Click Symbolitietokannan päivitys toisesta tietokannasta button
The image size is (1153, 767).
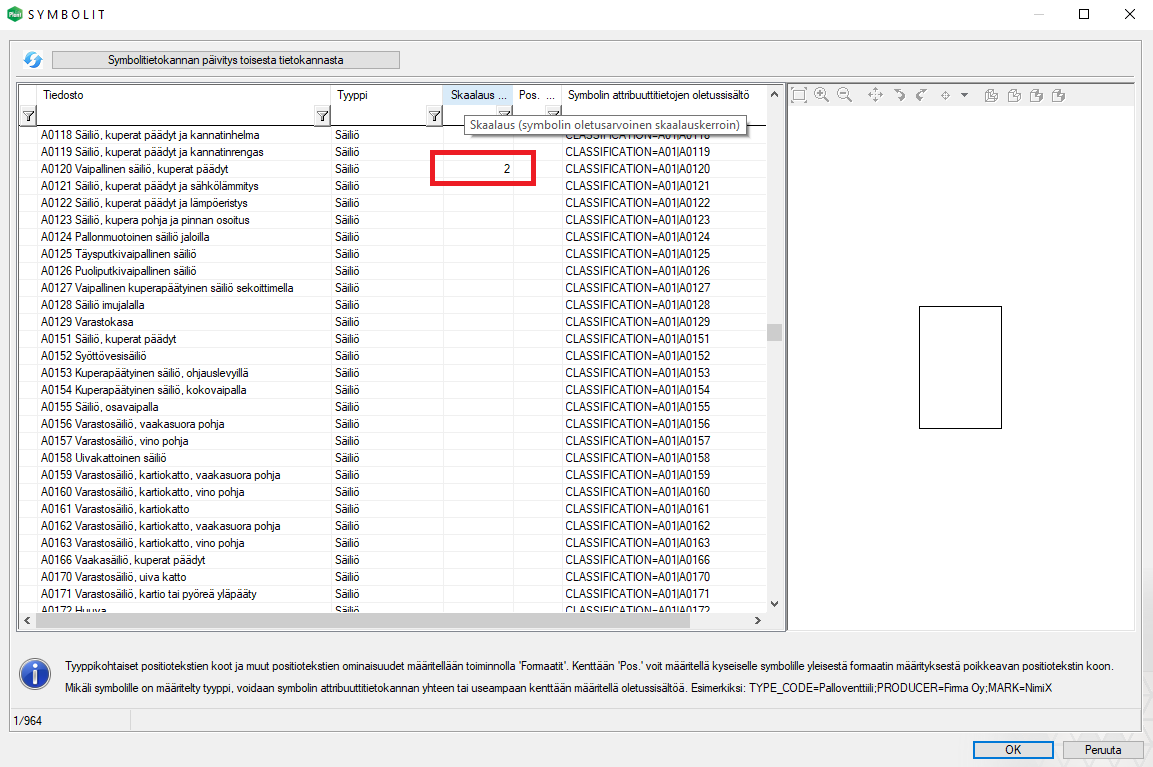coord(226,60)
